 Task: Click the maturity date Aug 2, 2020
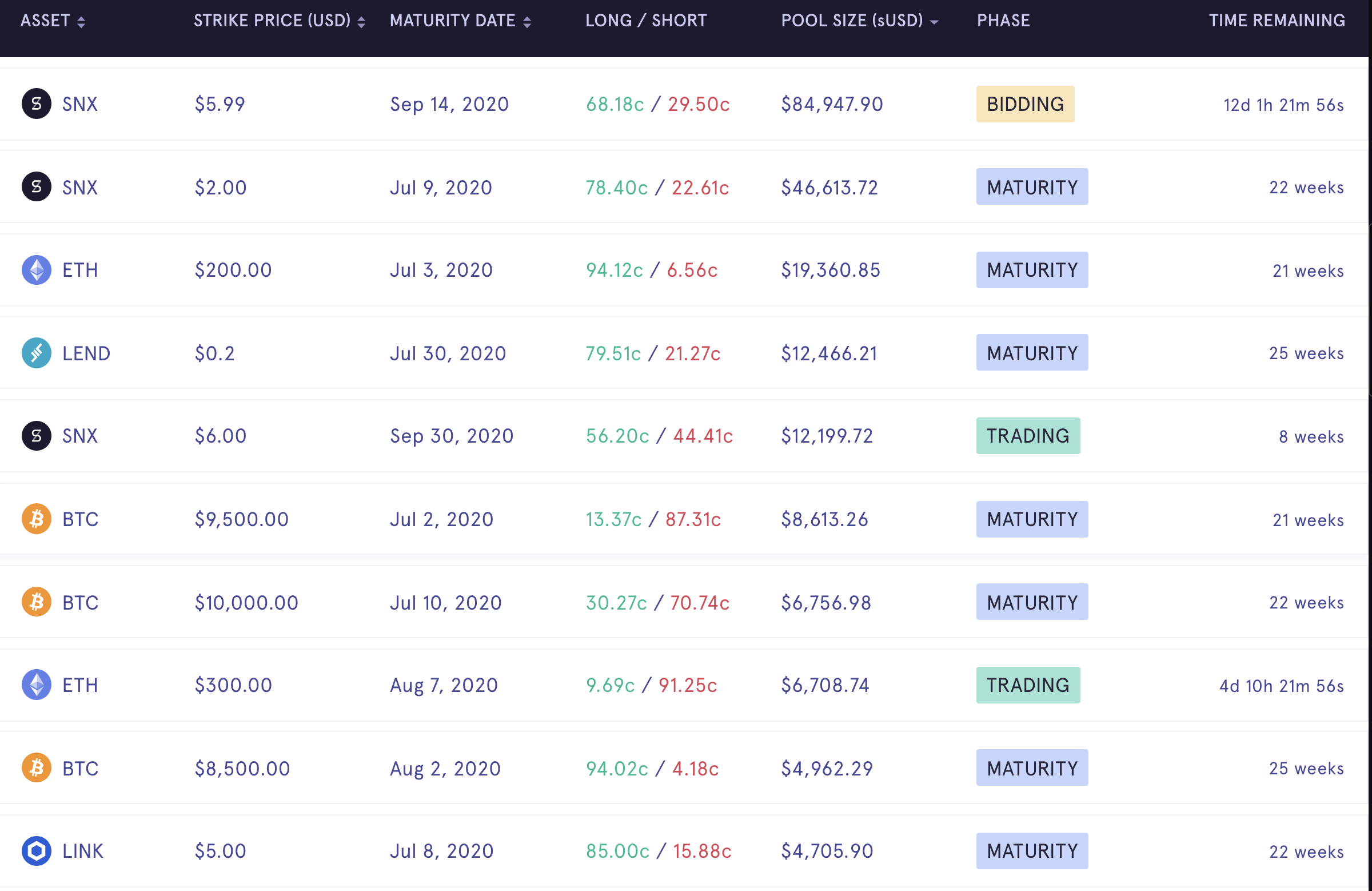pyautogui.click(x=445, y=769)
